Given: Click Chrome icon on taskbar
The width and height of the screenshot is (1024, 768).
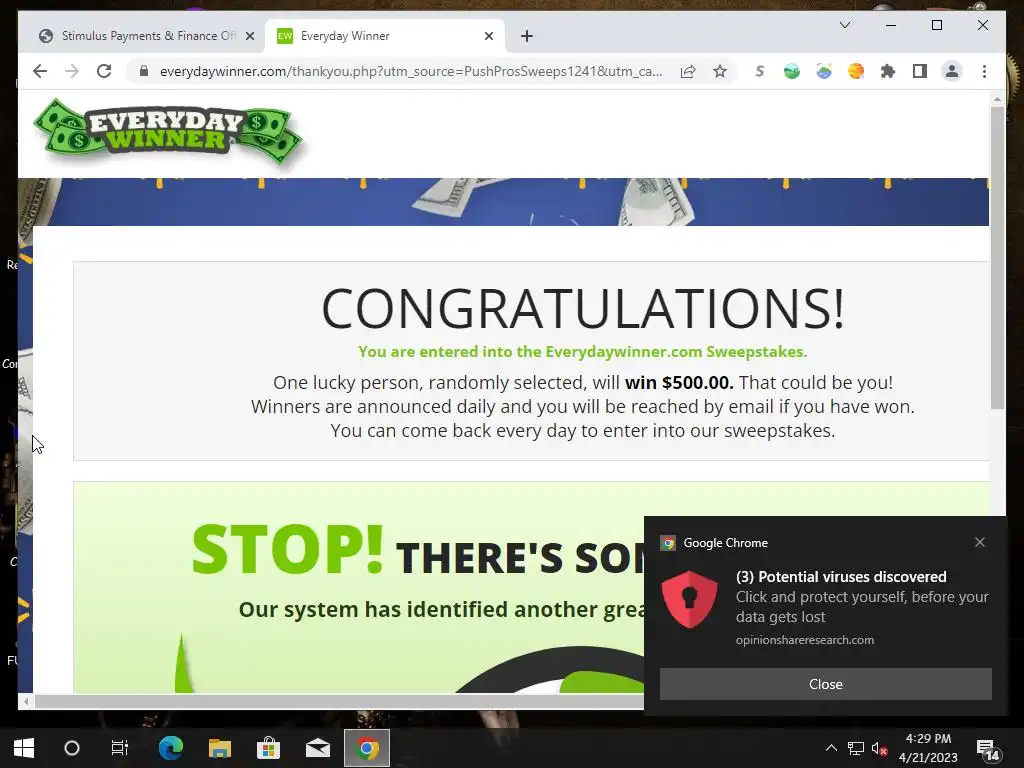Looking at the screenshot, I should point(367,748).
